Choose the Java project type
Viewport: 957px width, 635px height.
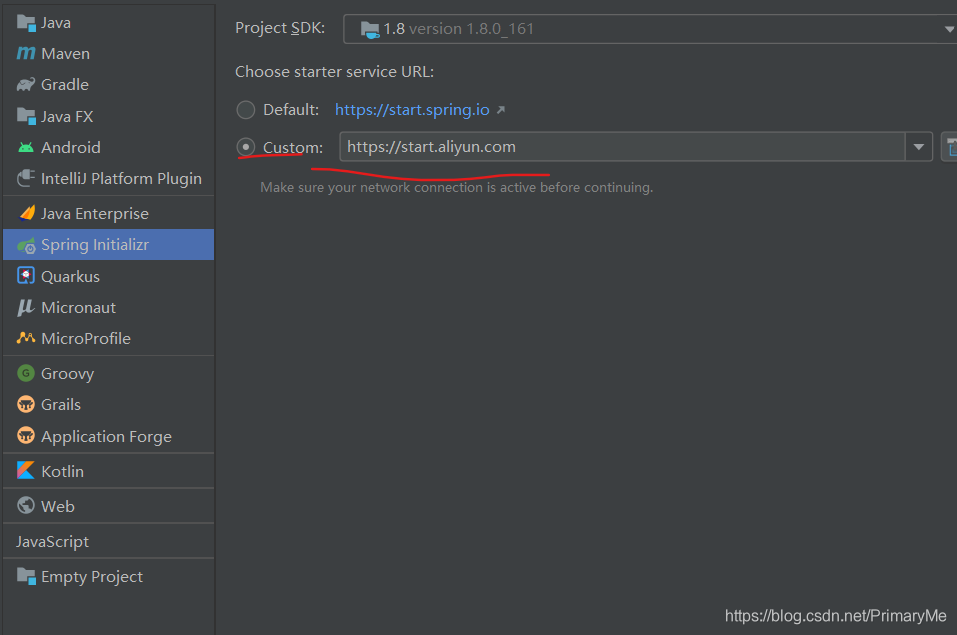(109, 23)
